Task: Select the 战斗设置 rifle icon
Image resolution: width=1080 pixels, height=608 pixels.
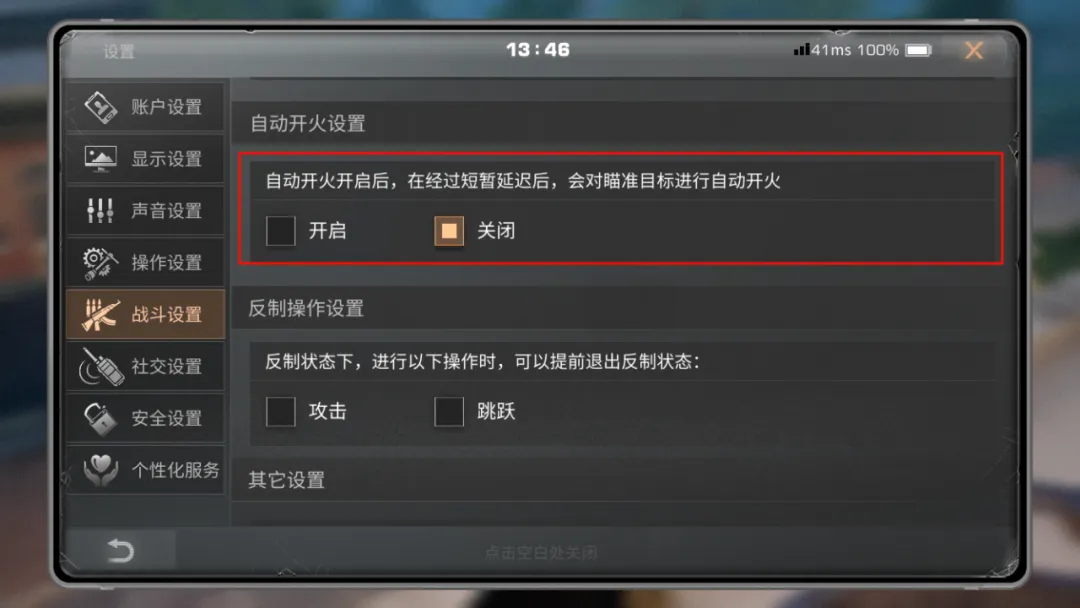Action: 101,315
